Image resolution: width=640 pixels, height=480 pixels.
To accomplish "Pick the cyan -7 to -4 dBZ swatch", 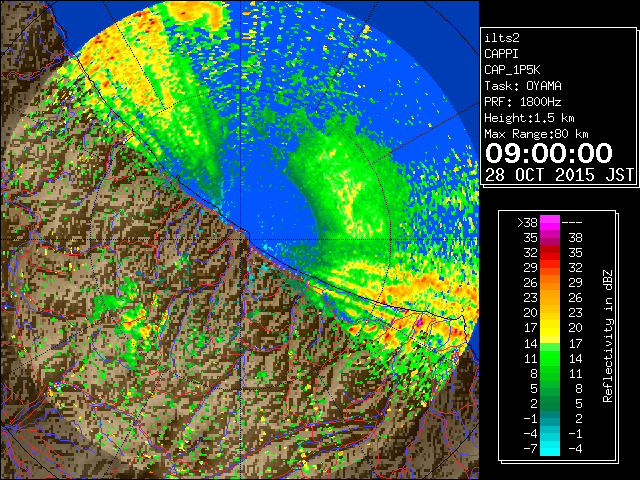I will click(550, 448).
